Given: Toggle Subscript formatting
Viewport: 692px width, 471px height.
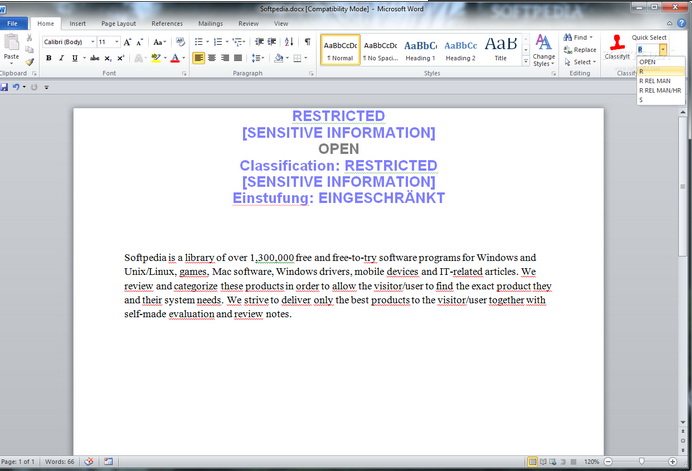Looking at the screenshot, I should click(x=108, y=58).
